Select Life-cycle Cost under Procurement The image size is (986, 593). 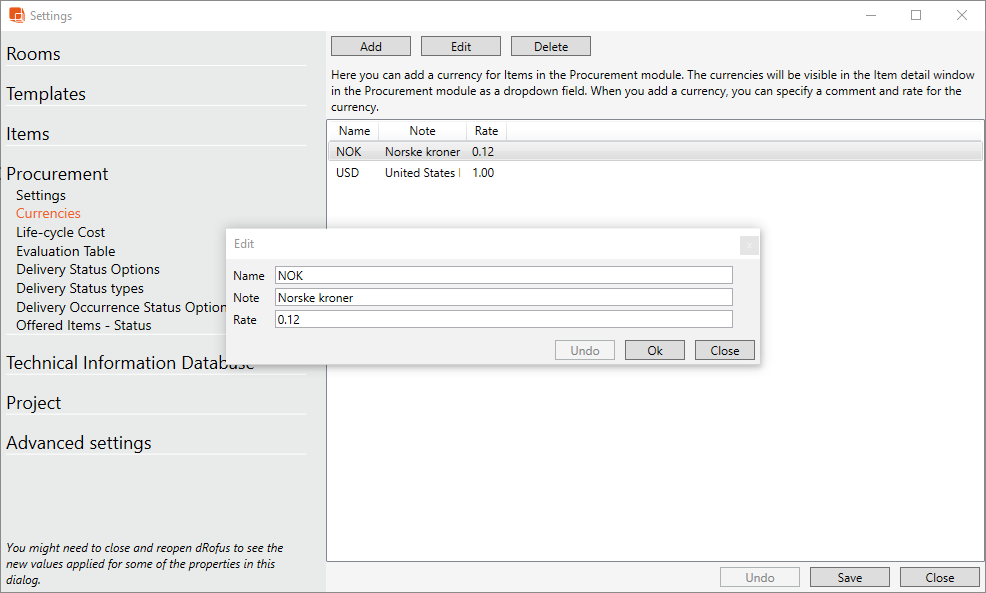tap(61, 232)
